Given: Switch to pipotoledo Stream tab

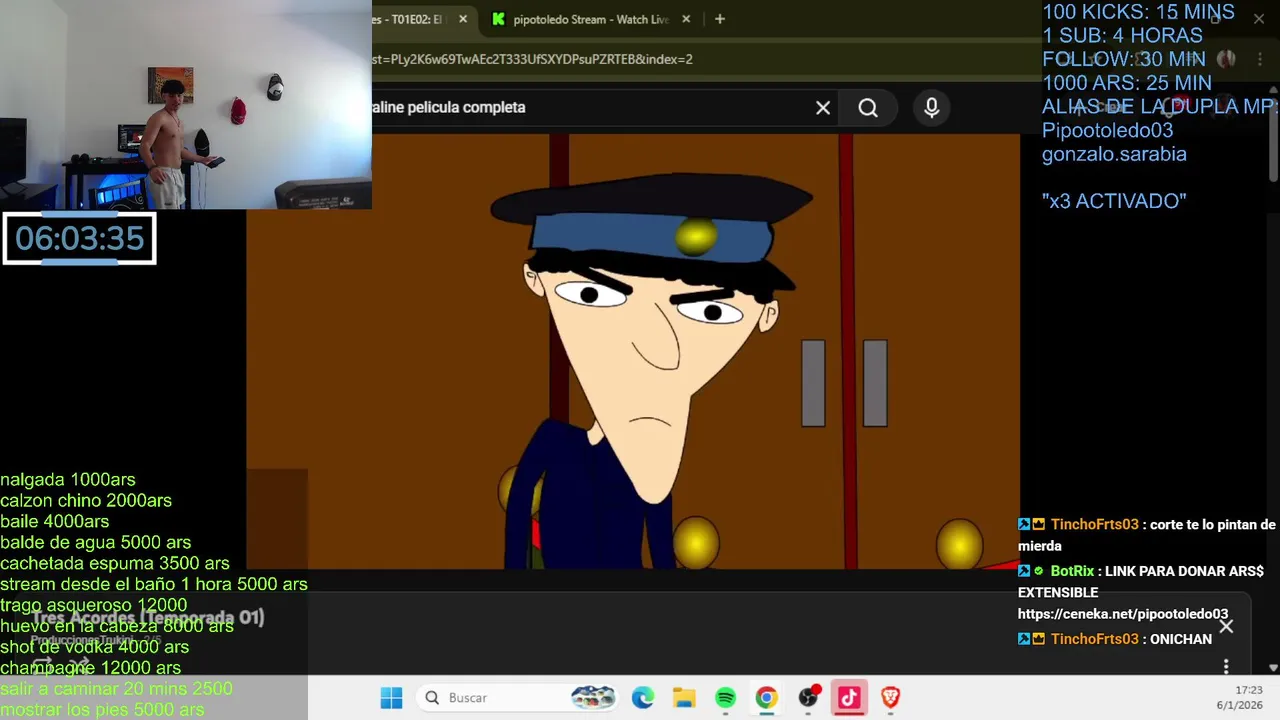Looking at the screenshot, I should coord(590,19).
